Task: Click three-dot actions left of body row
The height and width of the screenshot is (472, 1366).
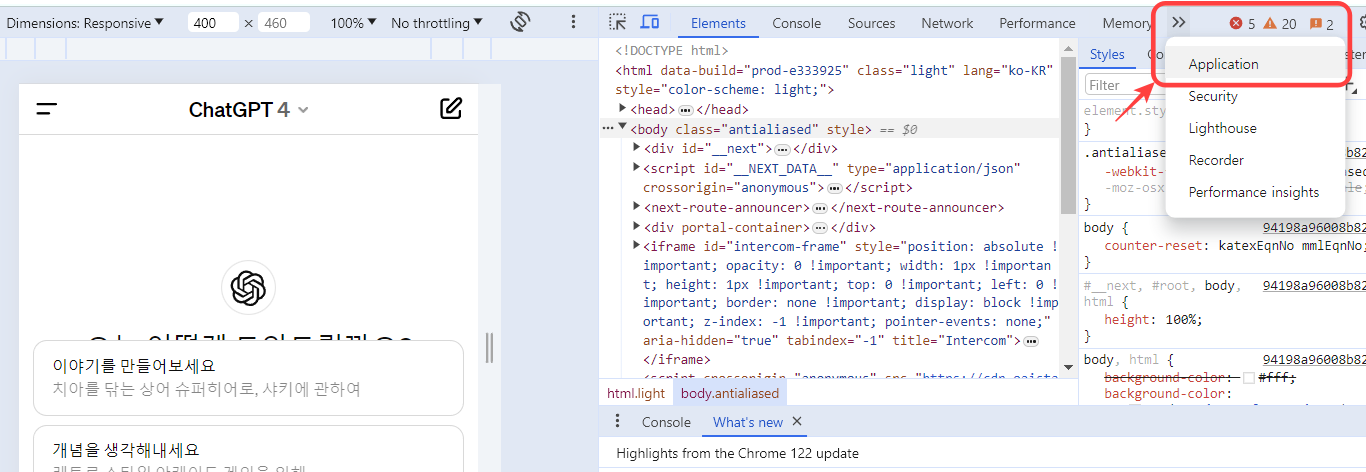Action: point(607,129)
